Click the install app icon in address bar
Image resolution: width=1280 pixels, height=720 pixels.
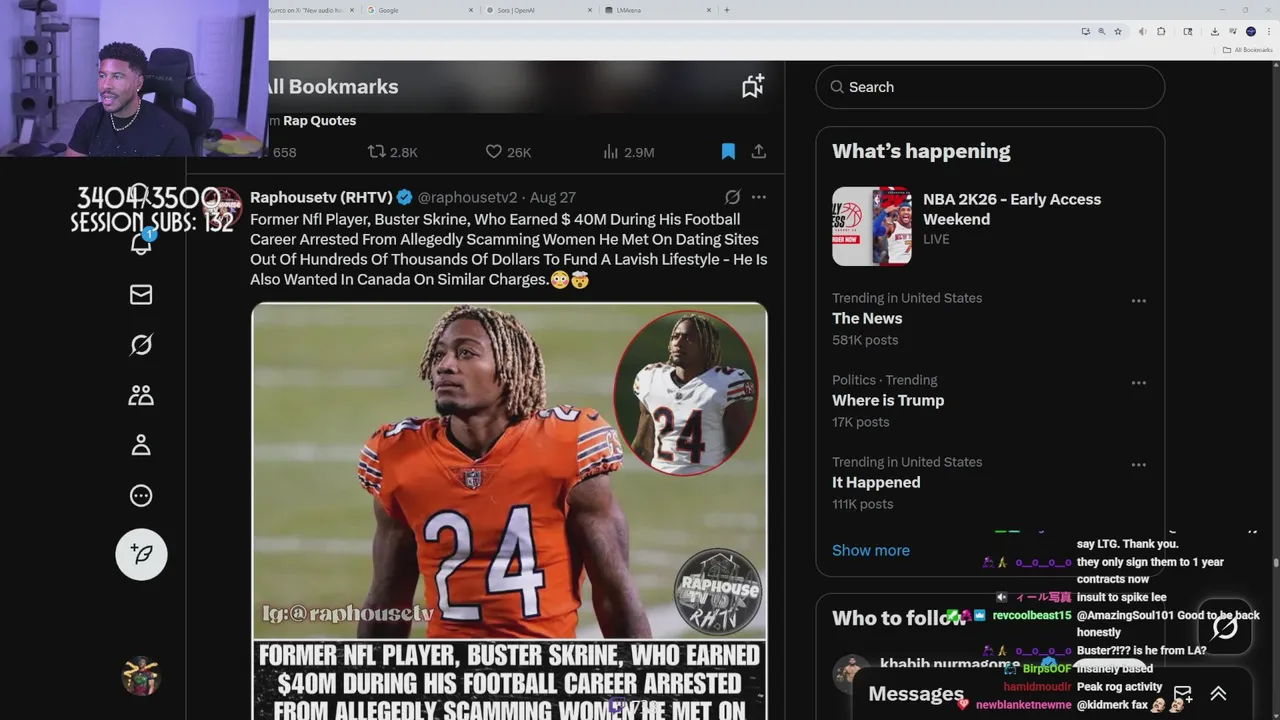1086,31
